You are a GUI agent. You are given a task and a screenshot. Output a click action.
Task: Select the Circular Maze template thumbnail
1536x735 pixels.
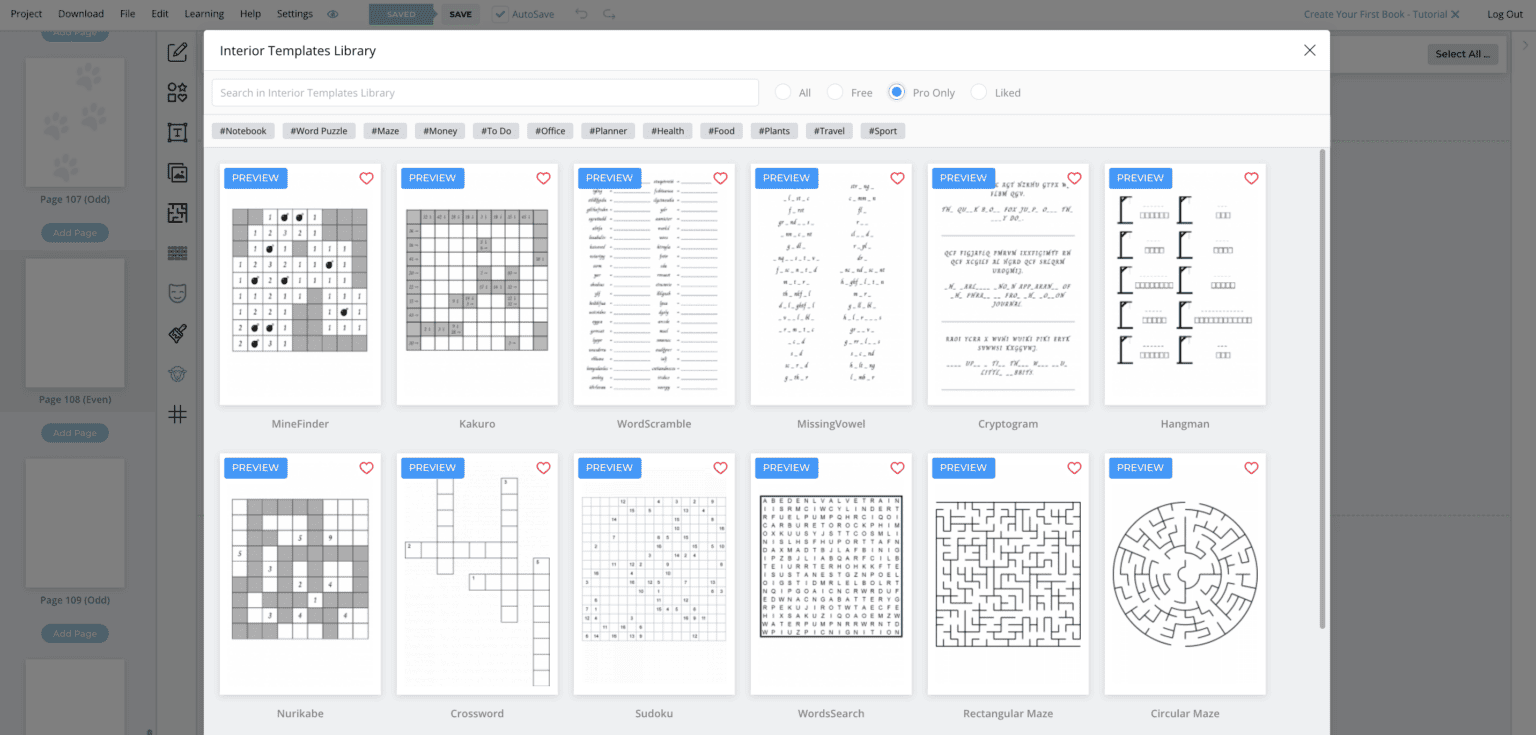(x=1184, y=574)
